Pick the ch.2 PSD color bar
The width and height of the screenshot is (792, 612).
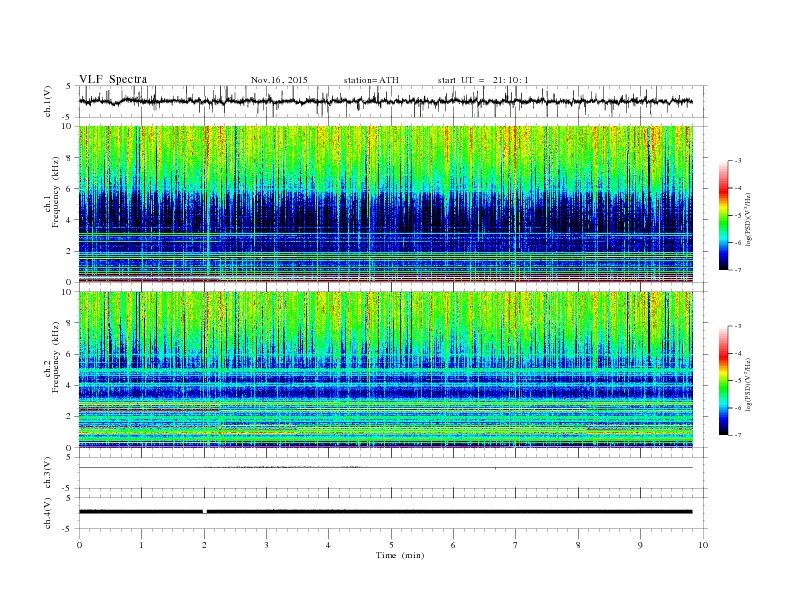click(723, 381)
